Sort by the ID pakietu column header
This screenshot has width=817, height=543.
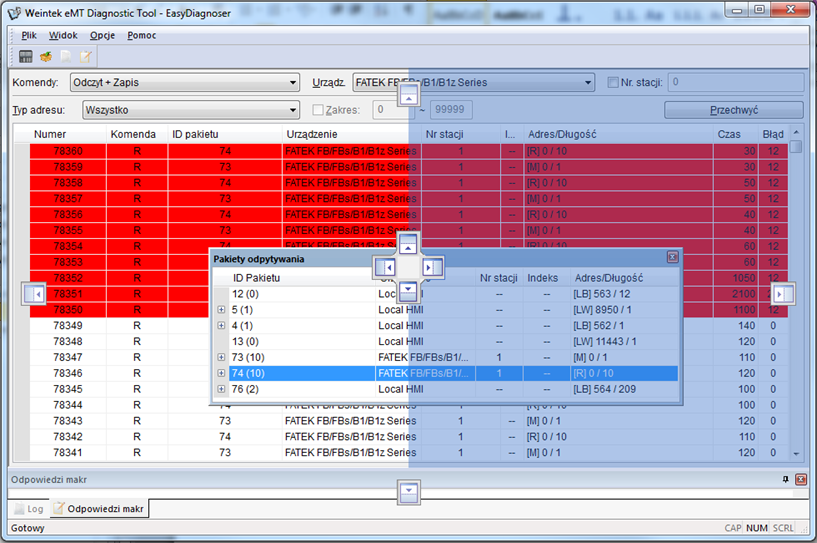point(225,134)
